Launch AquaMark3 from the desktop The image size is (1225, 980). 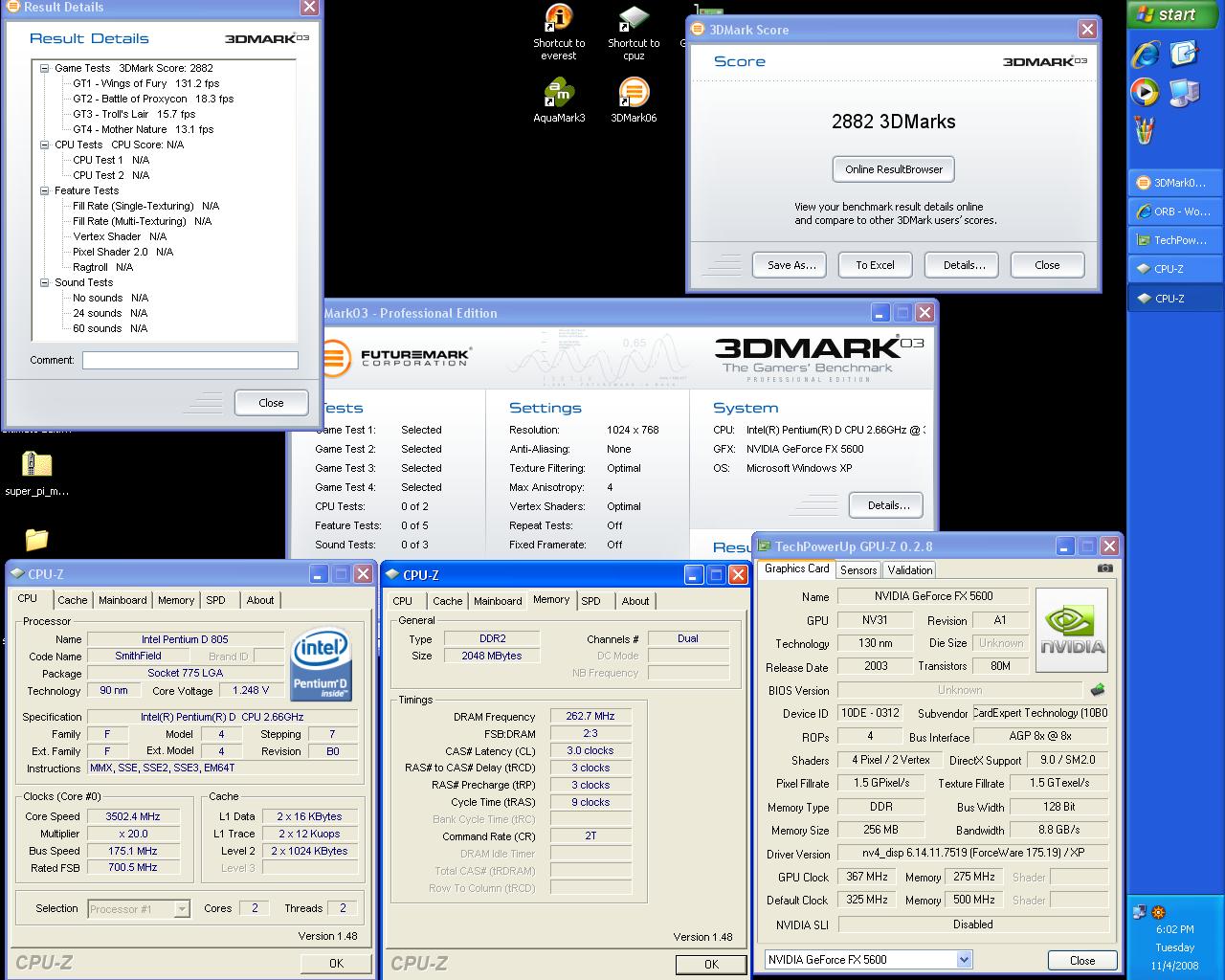tap(559, 100)
